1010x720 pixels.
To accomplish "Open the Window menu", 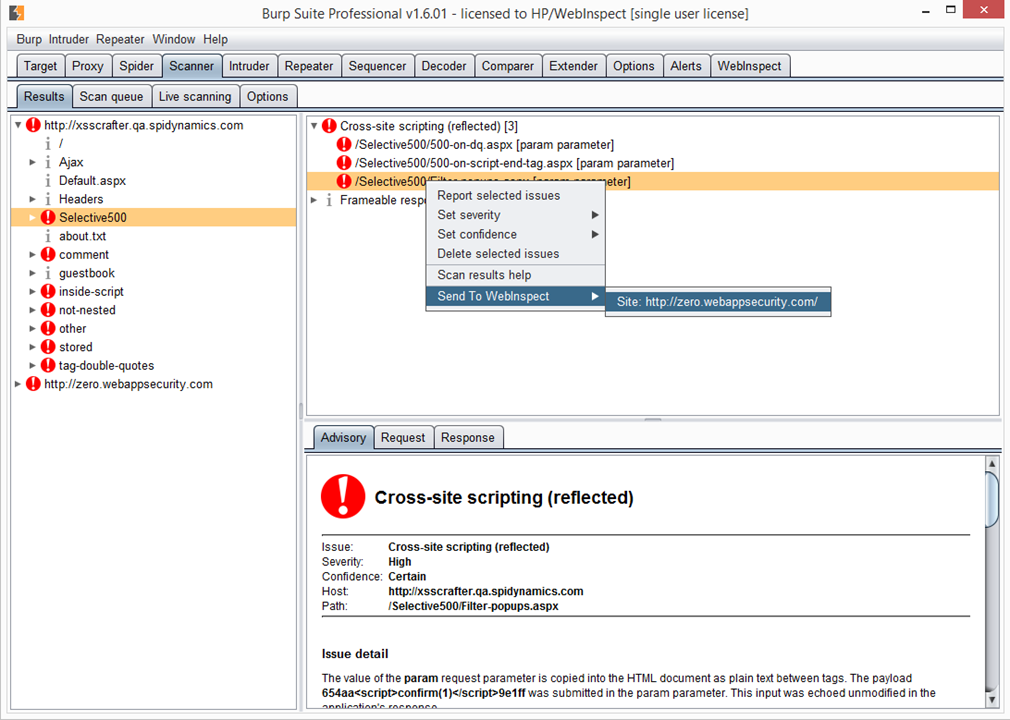I will click(174, 39).
